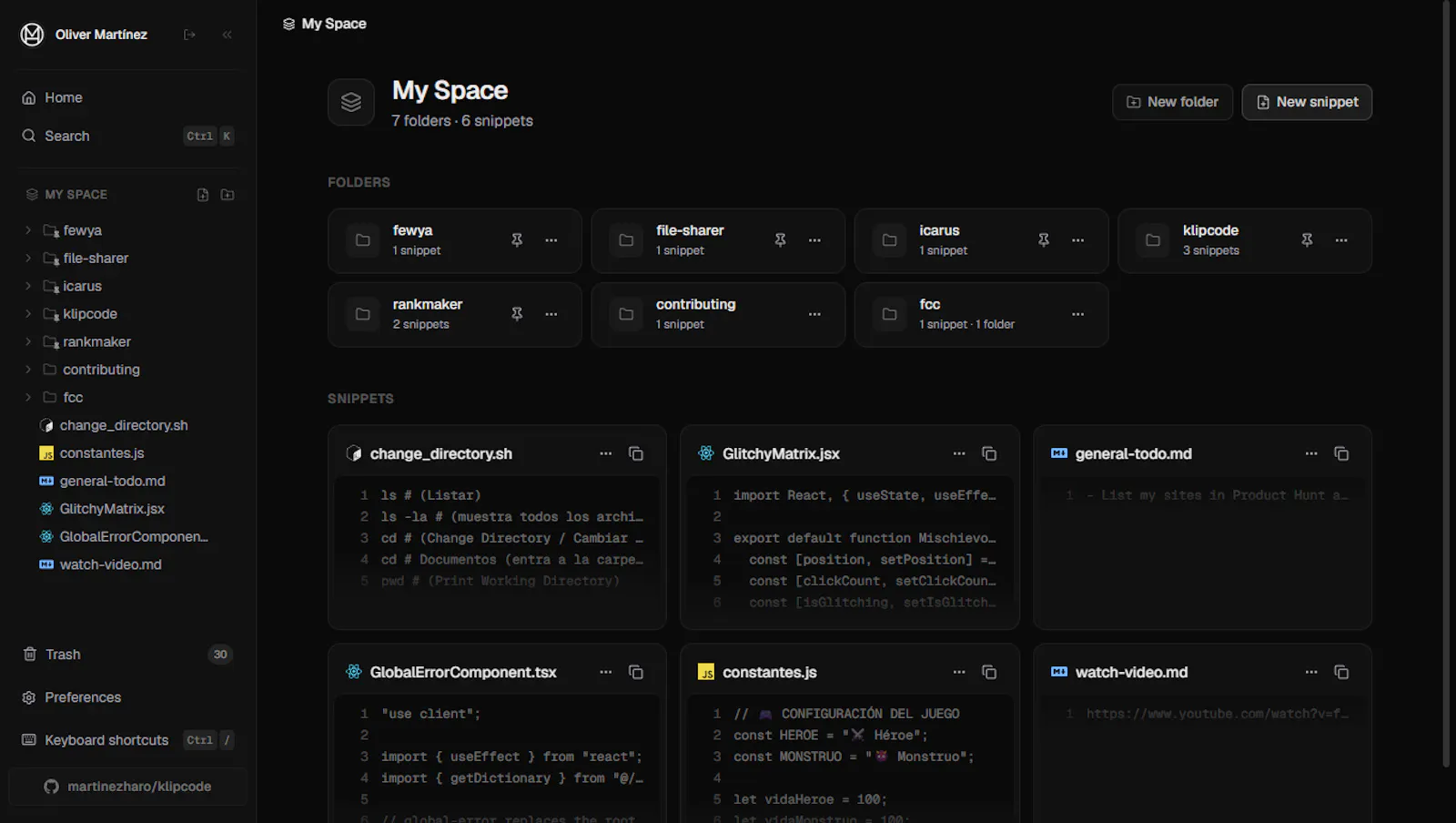Click new folder icon in MY SPACE header
This screenshot has height=823, width=1456.
[227, 195]
